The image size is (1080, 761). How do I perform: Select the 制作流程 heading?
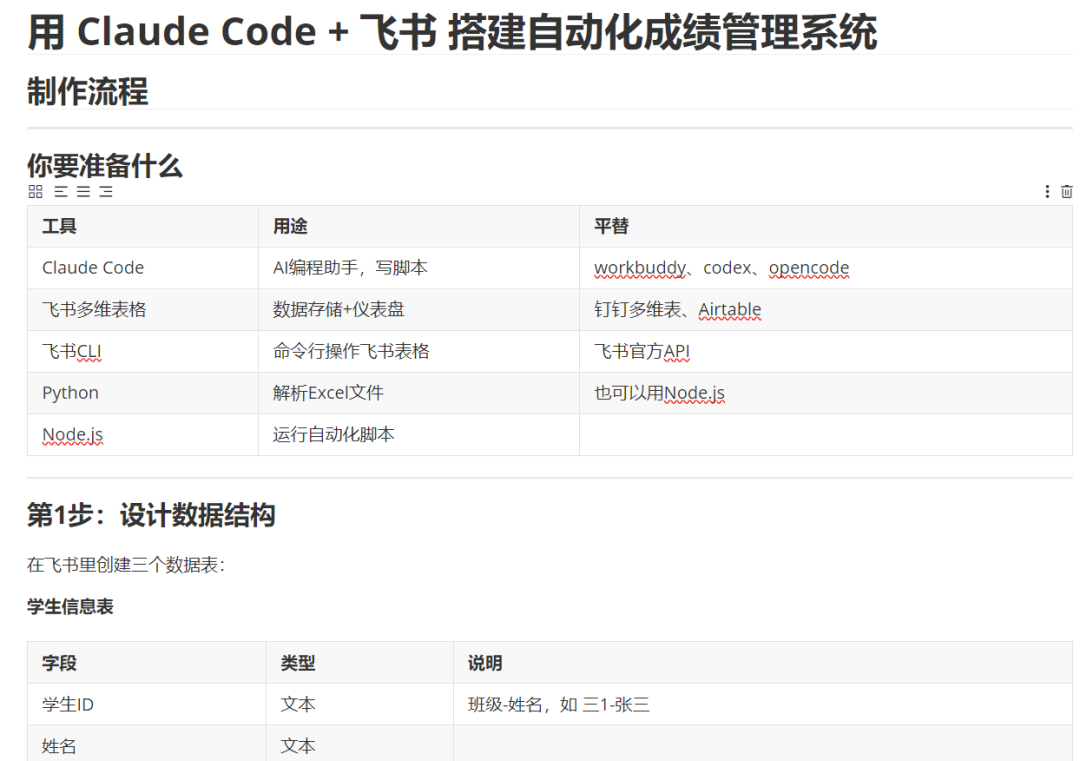pos(87,92)
